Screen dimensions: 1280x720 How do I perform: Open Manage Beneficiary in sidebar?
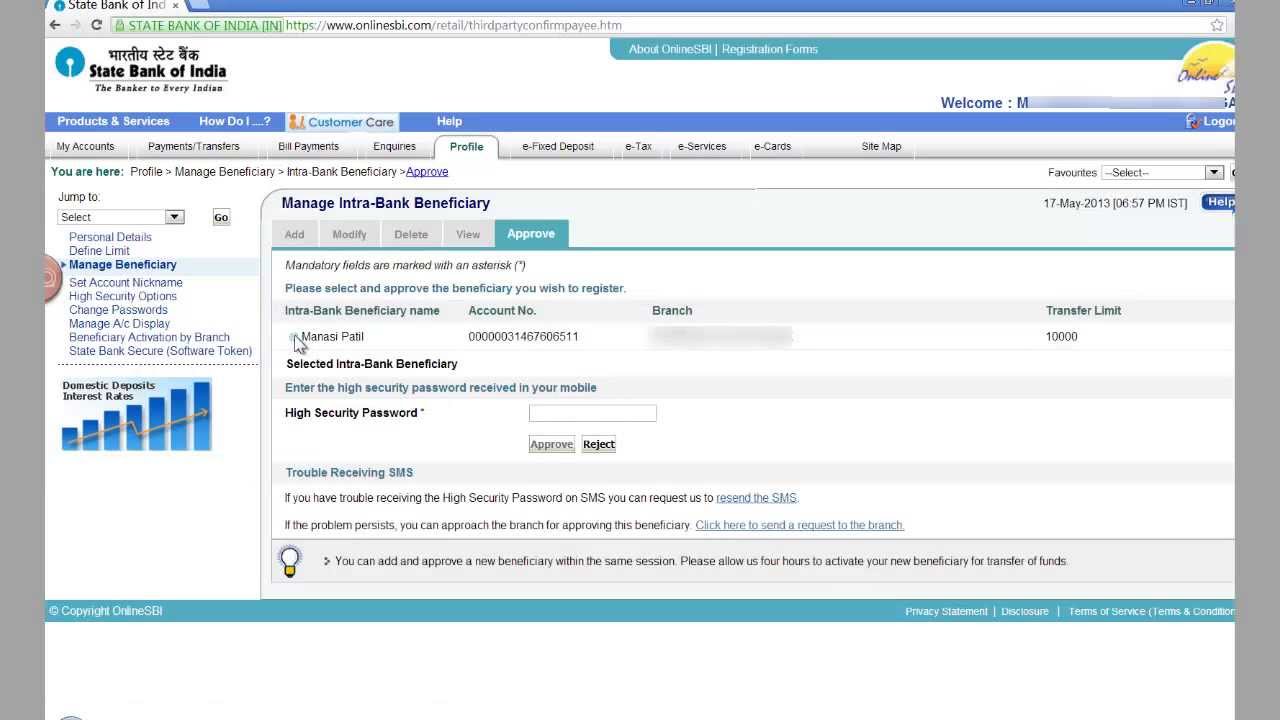click(122, 265)
